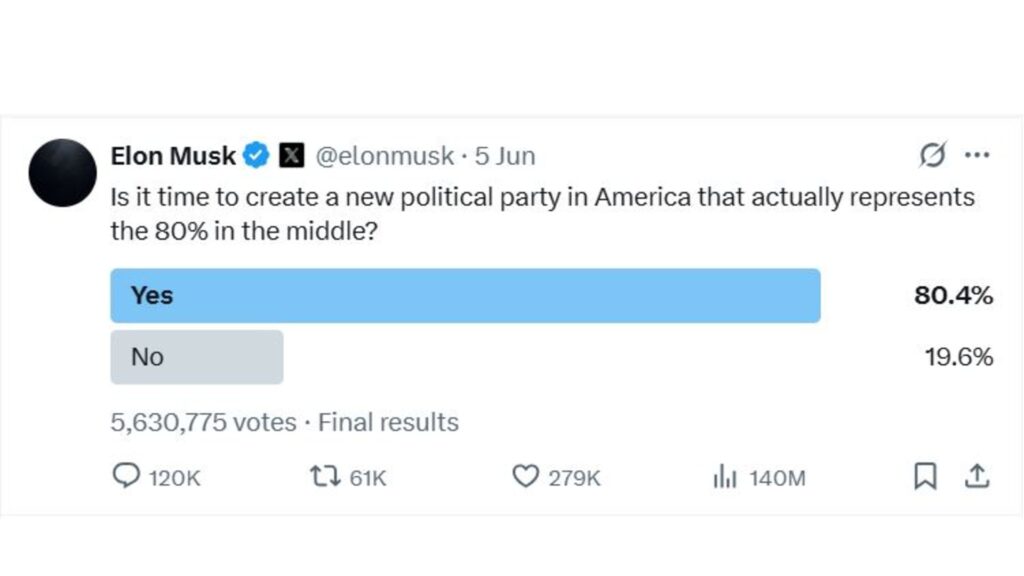
Task: Select the No poll result bar
Action: click(197, 357)
